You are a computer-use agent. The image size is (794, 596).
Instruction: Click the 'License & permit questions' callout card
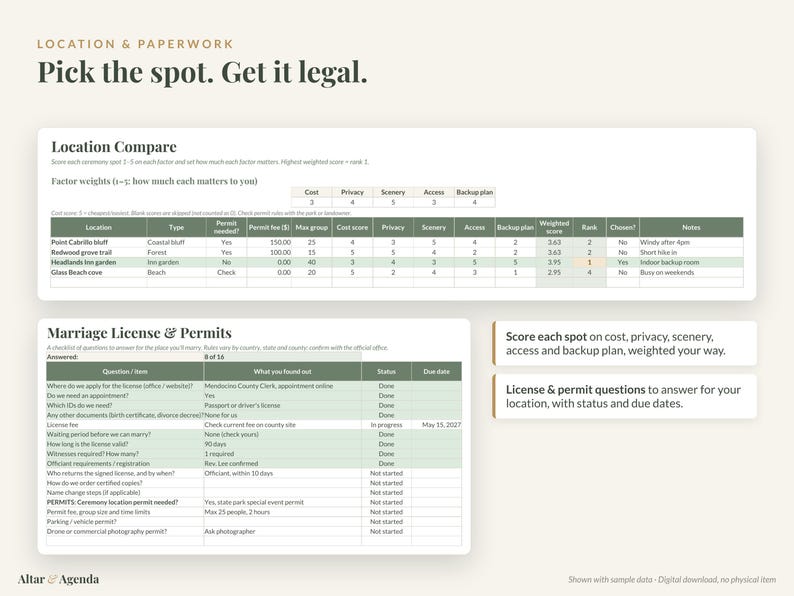click(x=624, y=396)
